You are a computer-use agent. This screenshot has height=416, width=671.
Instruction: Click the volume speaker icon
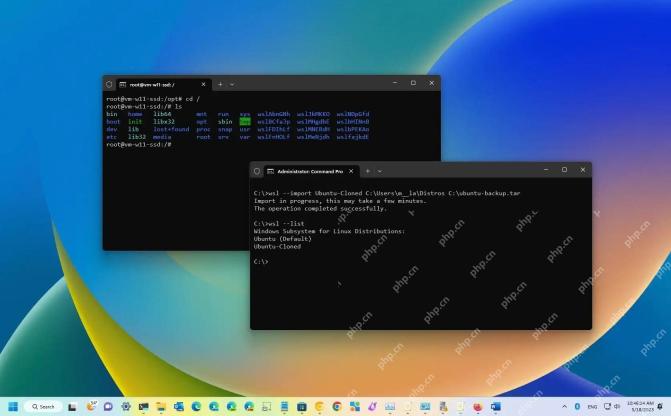(x=617, y=406)
